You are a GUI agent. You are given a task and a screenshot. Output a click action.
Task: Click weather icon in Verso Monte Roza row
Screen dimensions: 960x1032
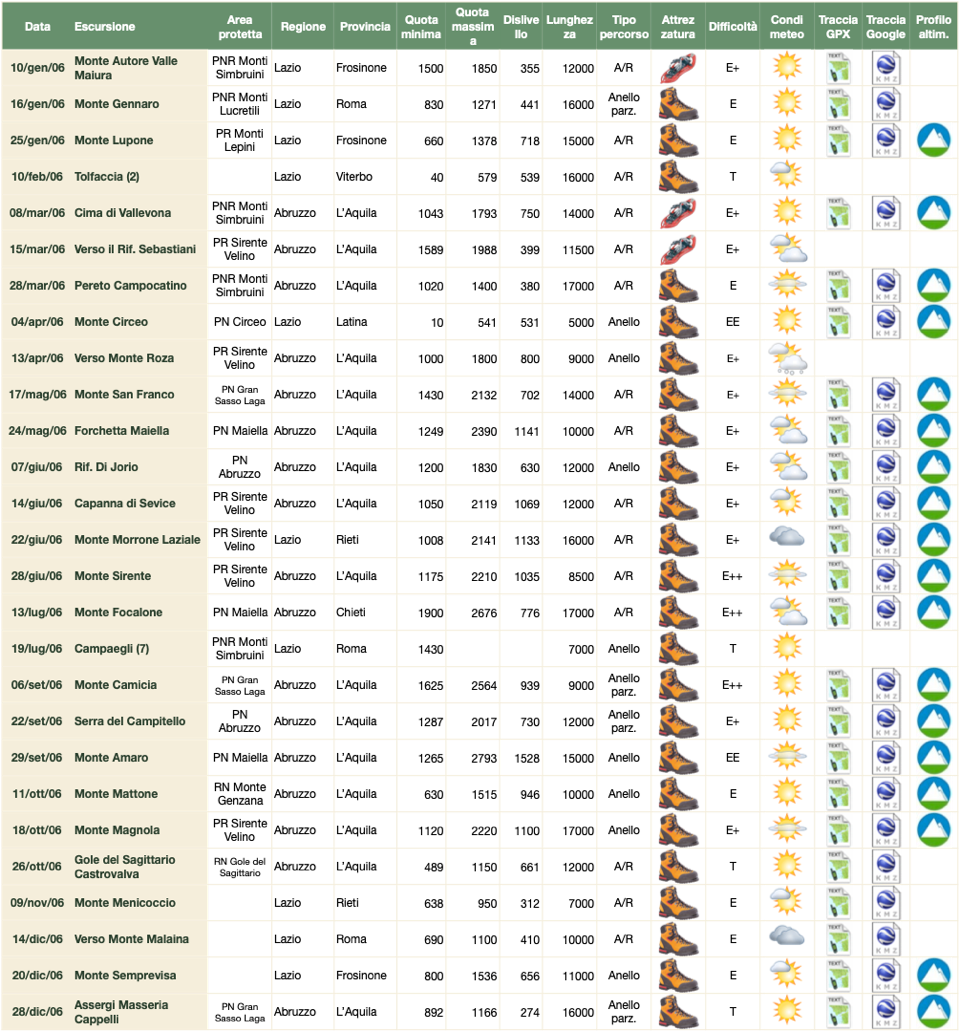tap(788, 359)
